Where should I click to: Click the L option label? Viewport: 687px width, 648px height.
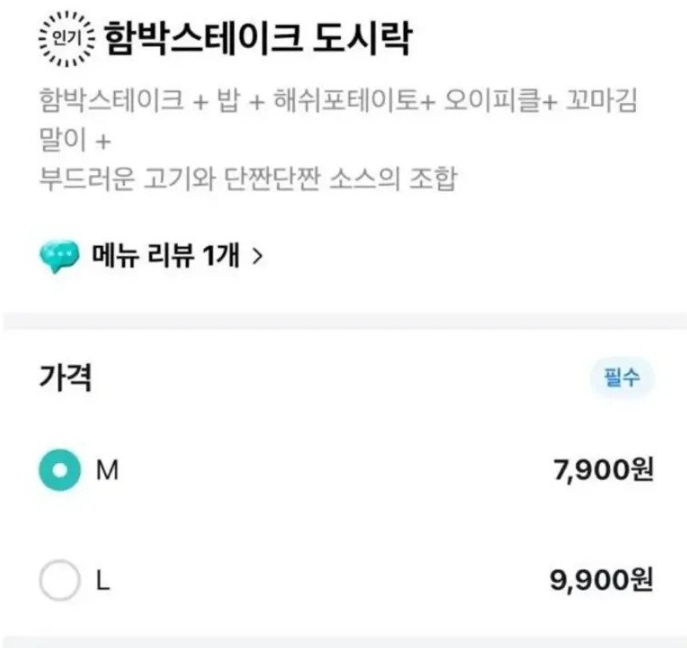[103, 581]
